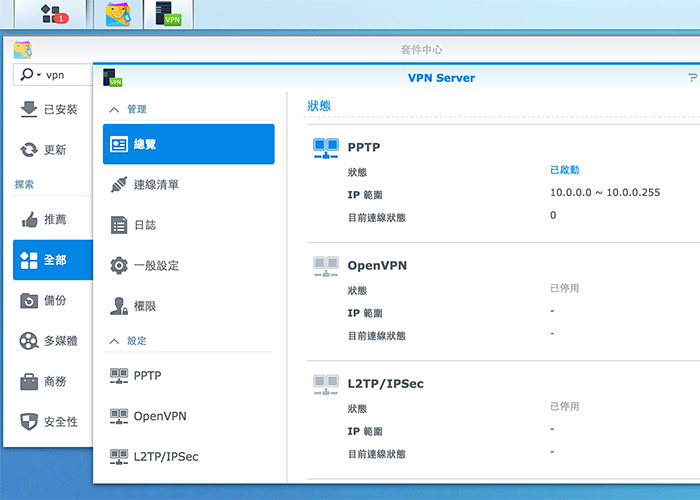This screenshot has height=500, width=700.
Task: Click the search magnifier dropdown in Package Center
Action: coord(30,75)
